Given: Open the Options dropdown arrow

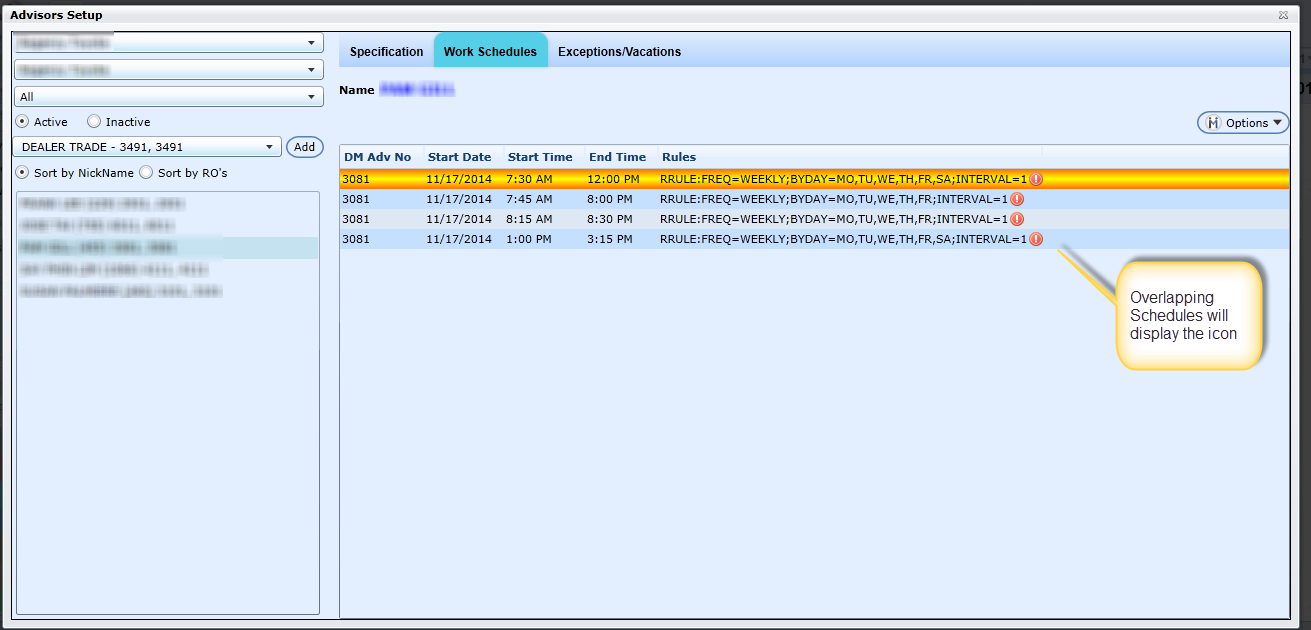Looking at the screenshot, I should pyautogui.click(x=1277, y=123).
